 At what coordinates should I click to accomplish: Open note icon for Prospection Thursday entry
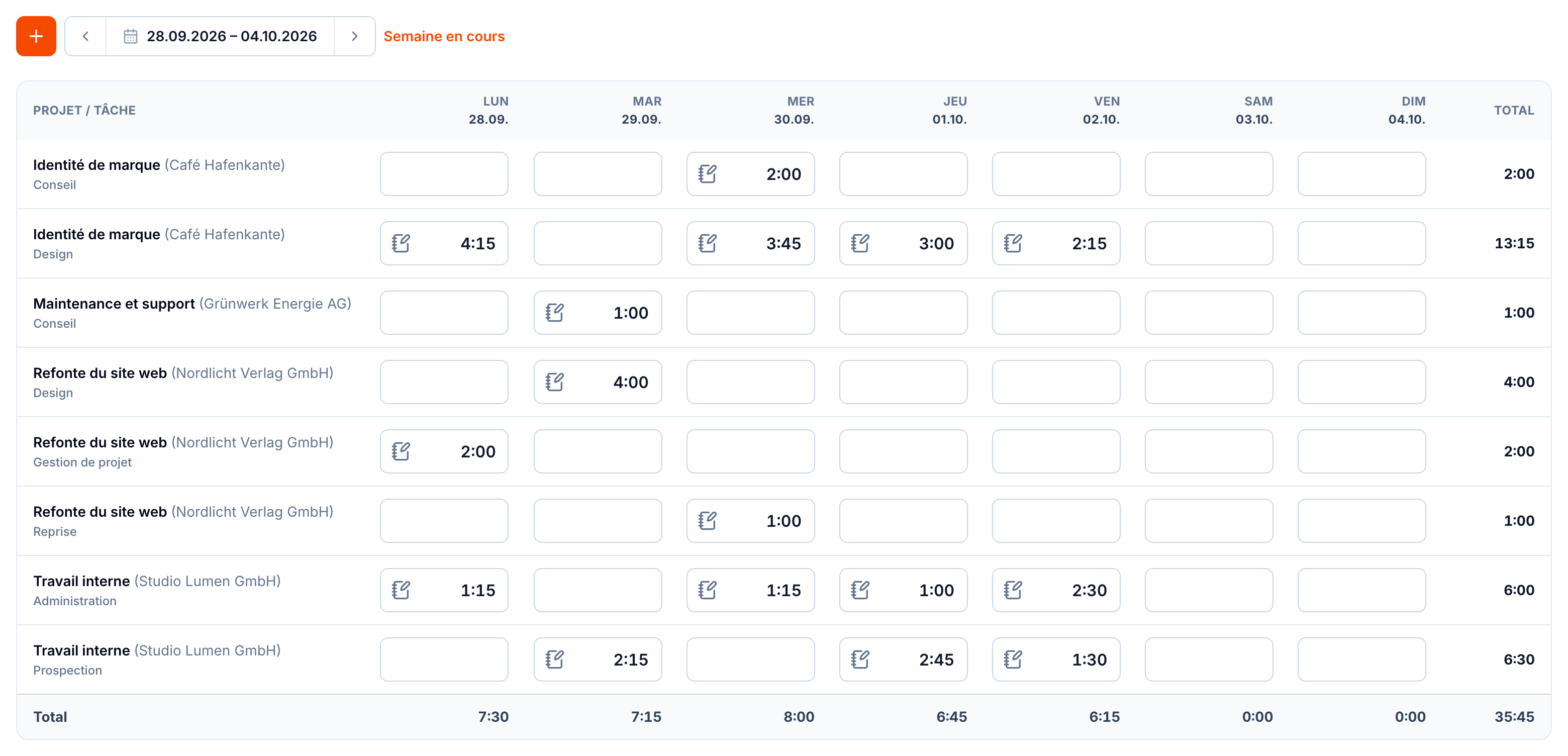coord(860,660)
